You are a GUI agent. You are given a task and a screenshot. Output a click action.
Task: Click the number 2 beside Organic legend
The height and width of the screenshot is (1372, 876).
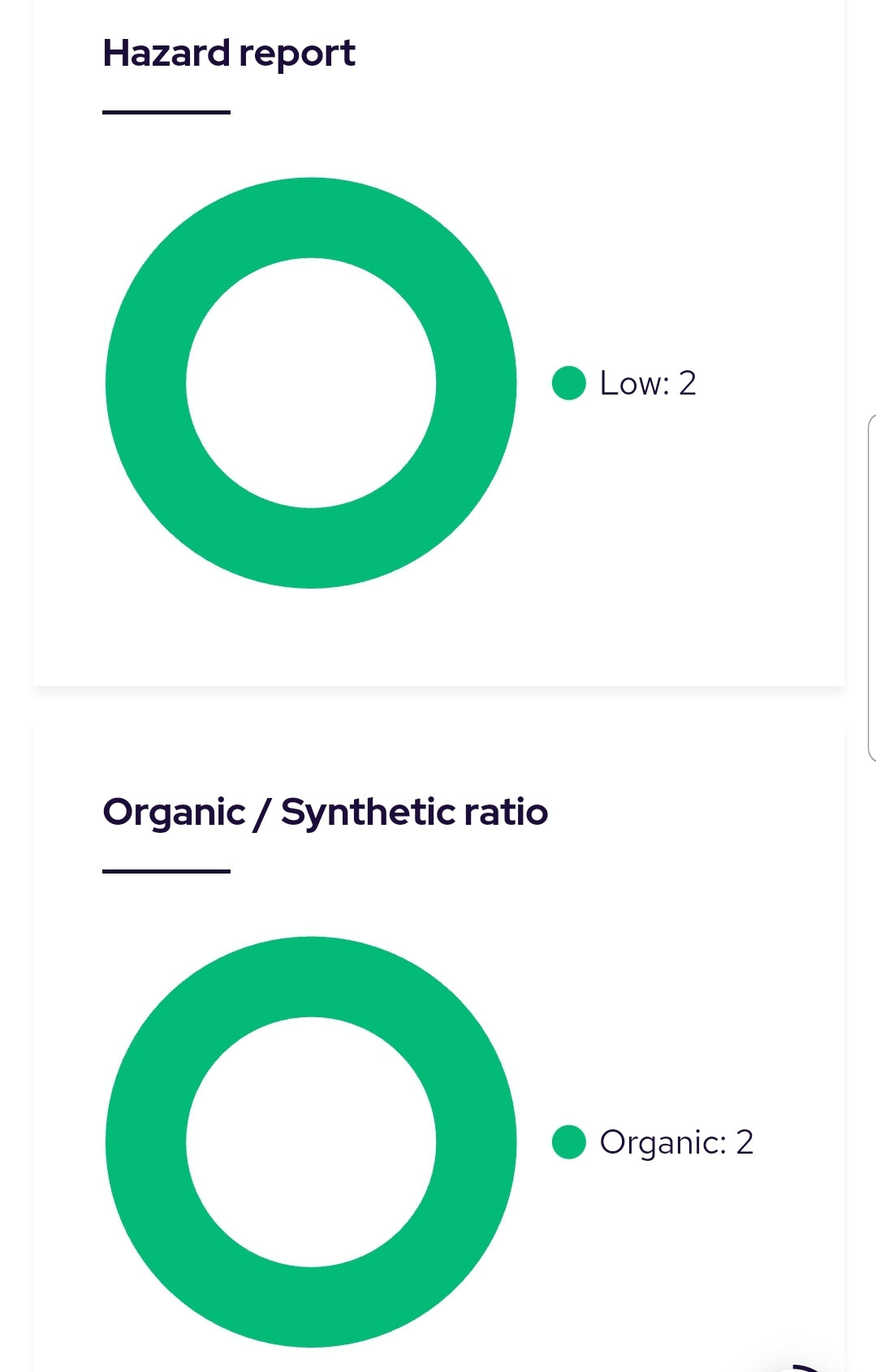click(x=744, y=1142)
